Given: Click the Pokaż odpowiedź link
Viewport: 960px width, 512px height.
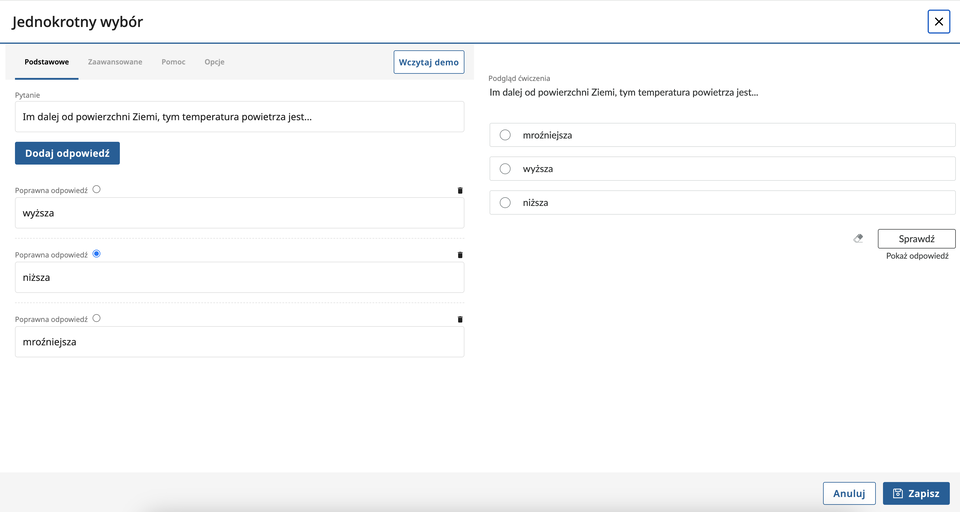Looking at the screenshot, I should (917, 256).
